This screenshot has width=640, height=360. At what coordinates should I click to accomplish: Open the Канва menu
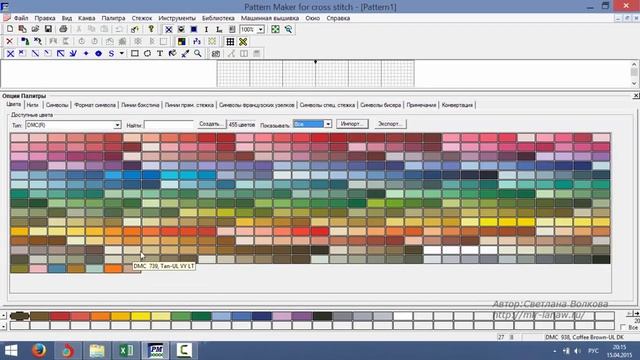click(87, 18)
